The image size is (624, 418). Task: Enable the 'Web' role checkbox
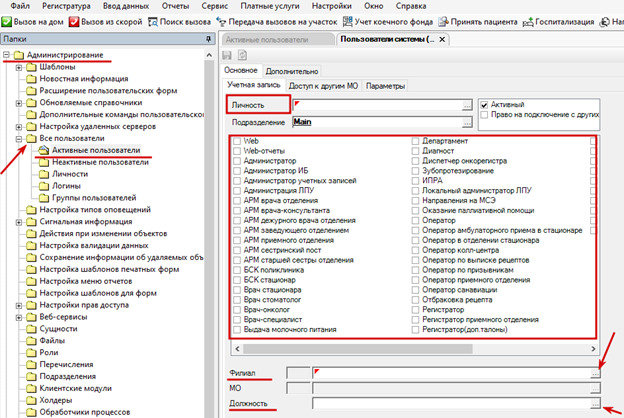pyautogui.click(x=237, y=141)
